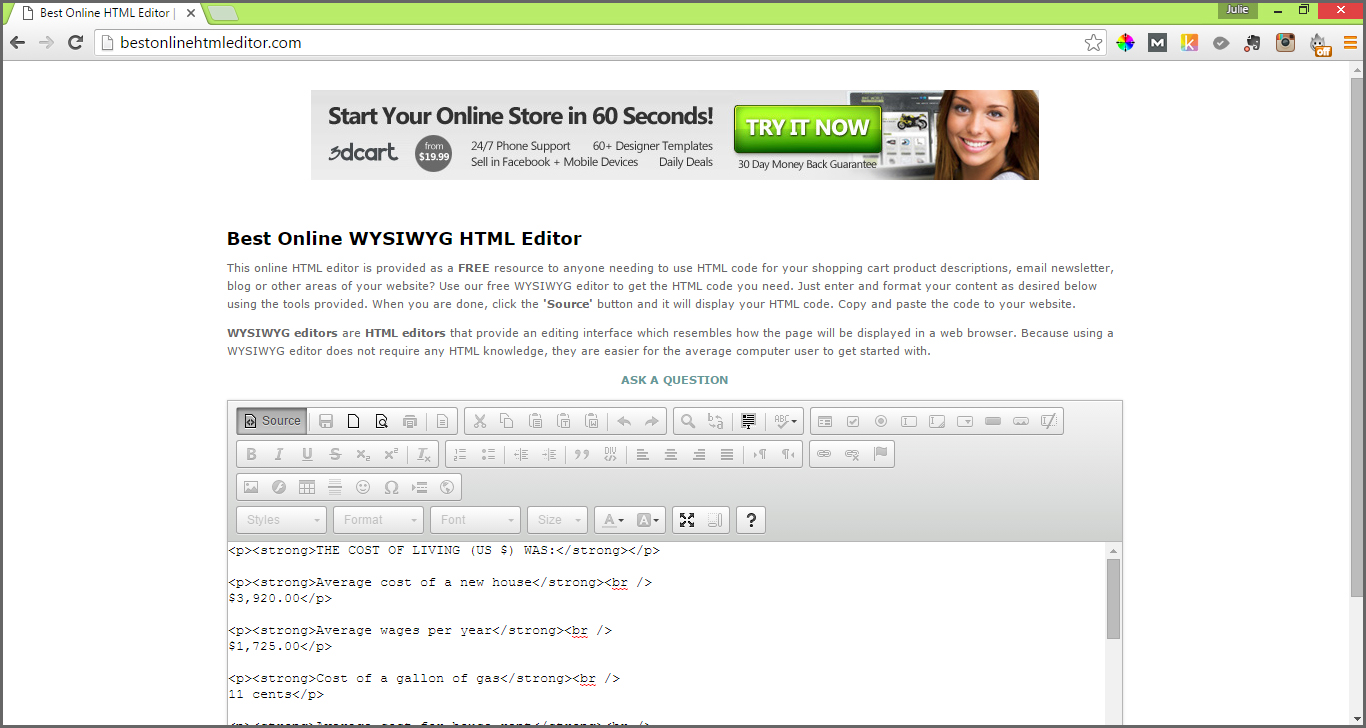Click the Redo arrow
The height and width of the screenshot is (728, 1366).
pos(652,421)
